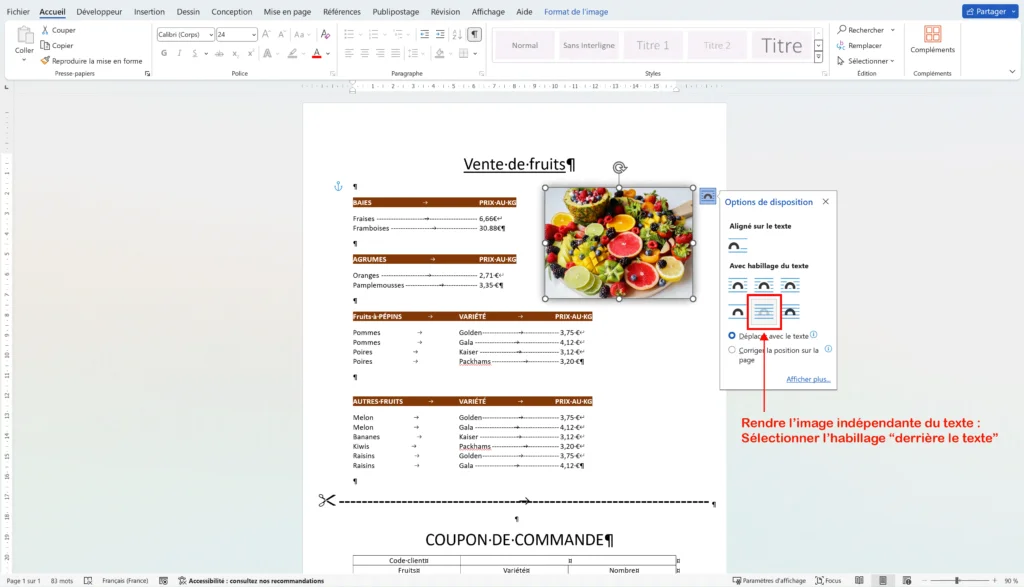Open the Sélectionner dropdown in Édition group
The width and height of the screenshot is (1024, 587).
pos(866,61)
